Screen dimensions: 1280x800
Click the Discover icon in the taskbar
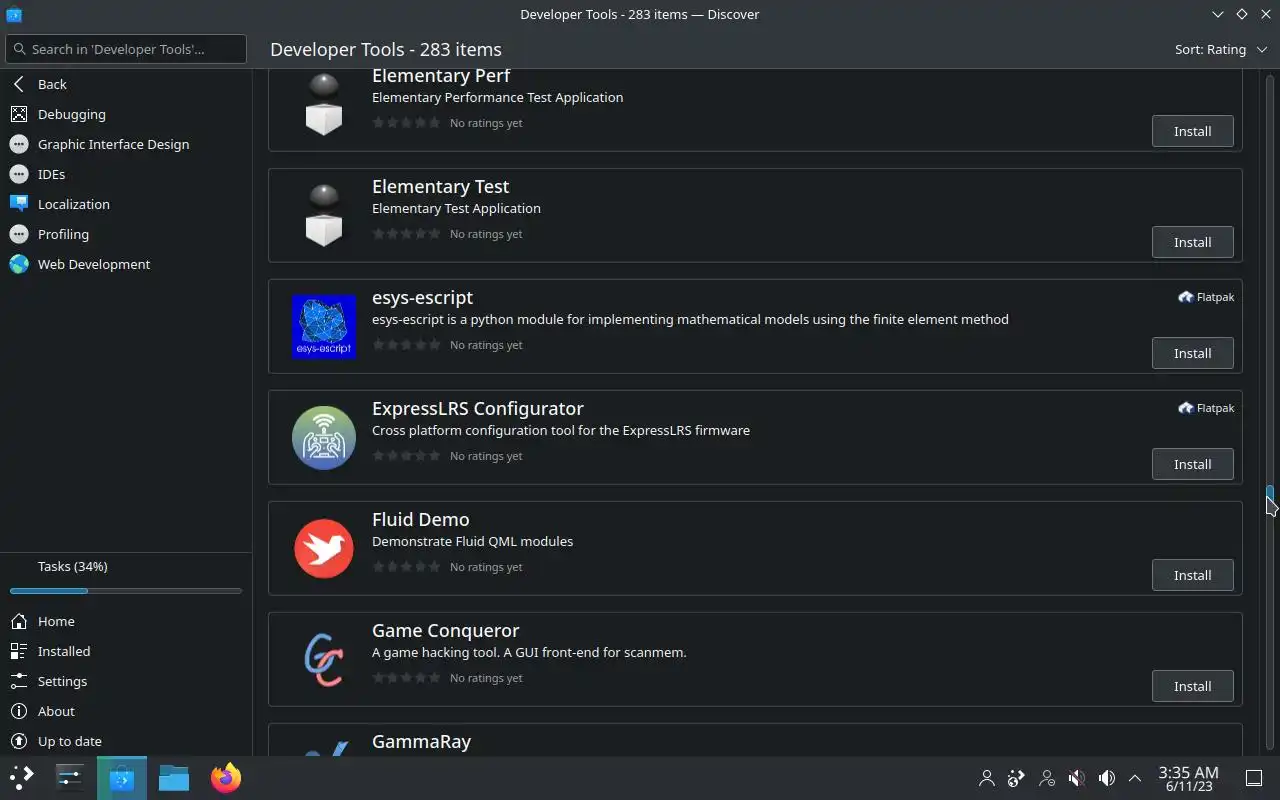pyautogui.click(x=122, y=777)
